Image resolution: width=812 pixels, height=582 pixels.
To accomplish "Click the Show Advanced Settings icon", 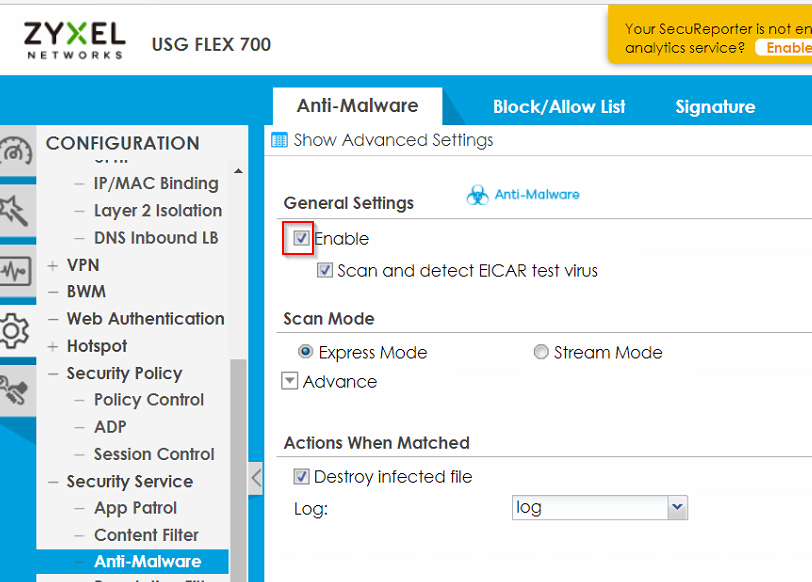I will coord(280,140).
